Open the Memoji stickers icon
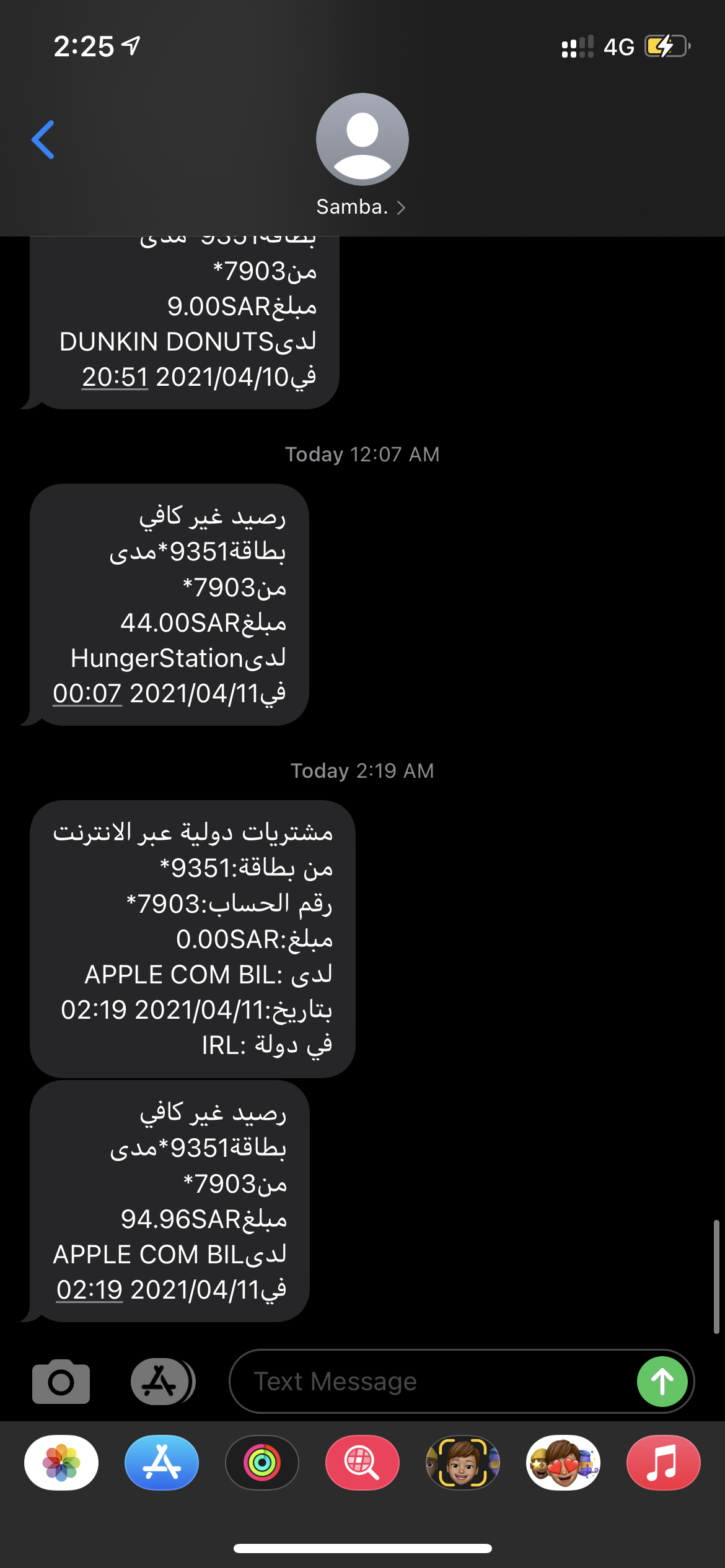Screen dimensions: 725x1568 (x=563, y=1463)
